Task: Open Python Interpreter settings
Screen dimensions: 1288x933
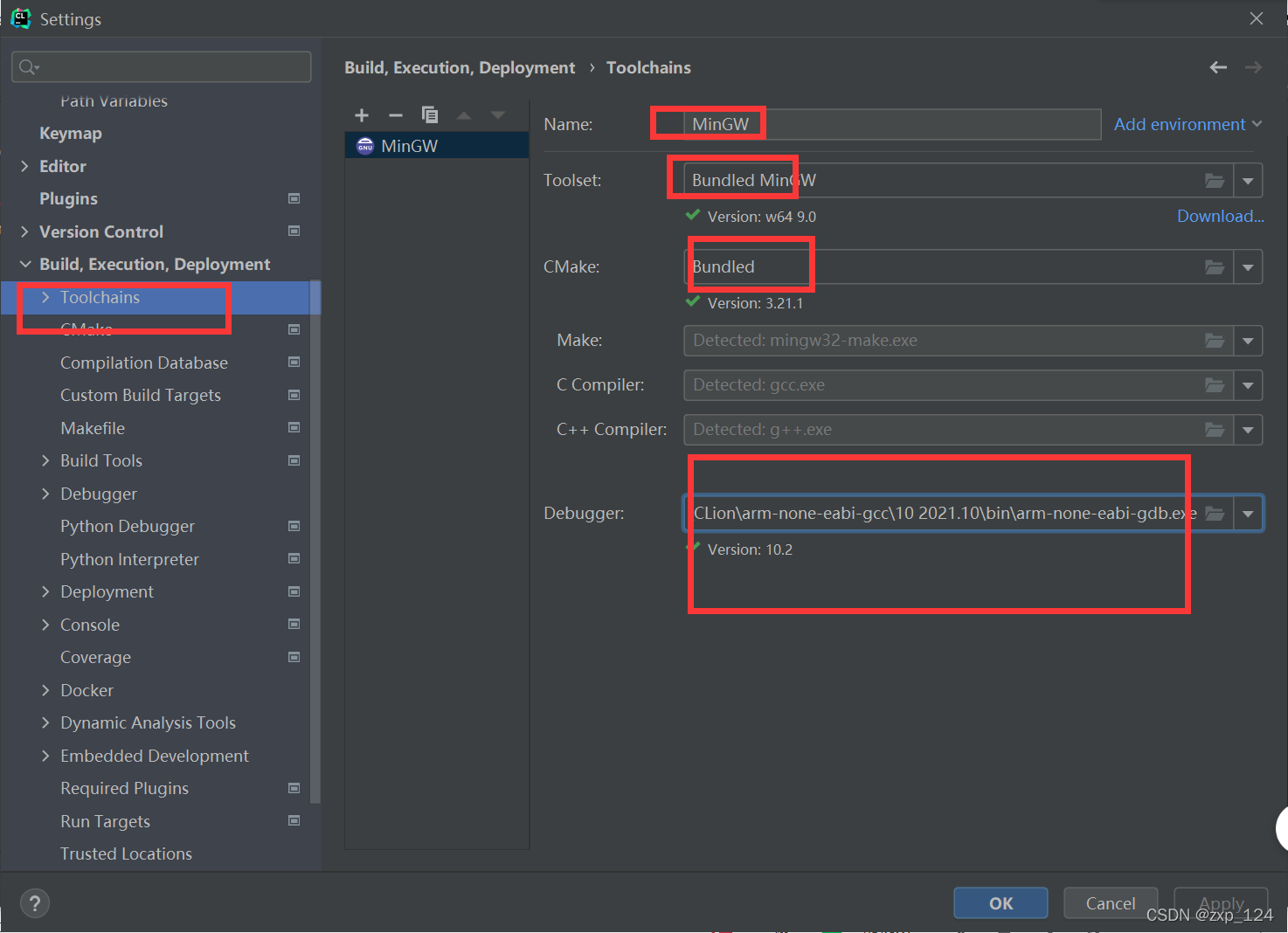Action: click(129, 559)
